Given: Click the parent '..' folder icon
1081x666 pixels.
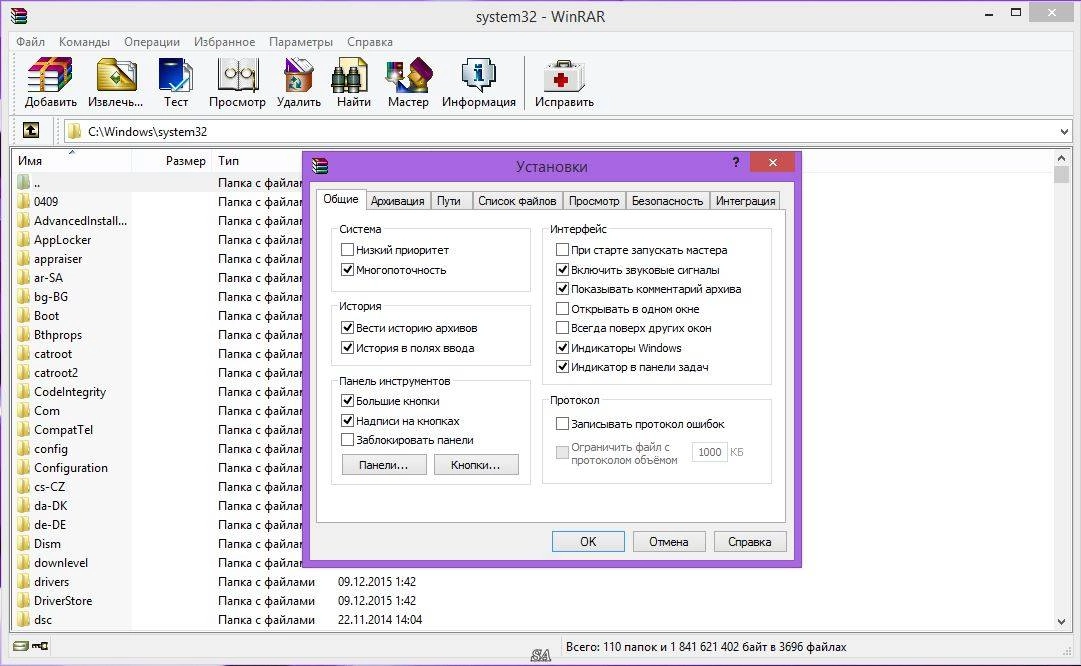Looking at the screenshot, I should (24, 182).
